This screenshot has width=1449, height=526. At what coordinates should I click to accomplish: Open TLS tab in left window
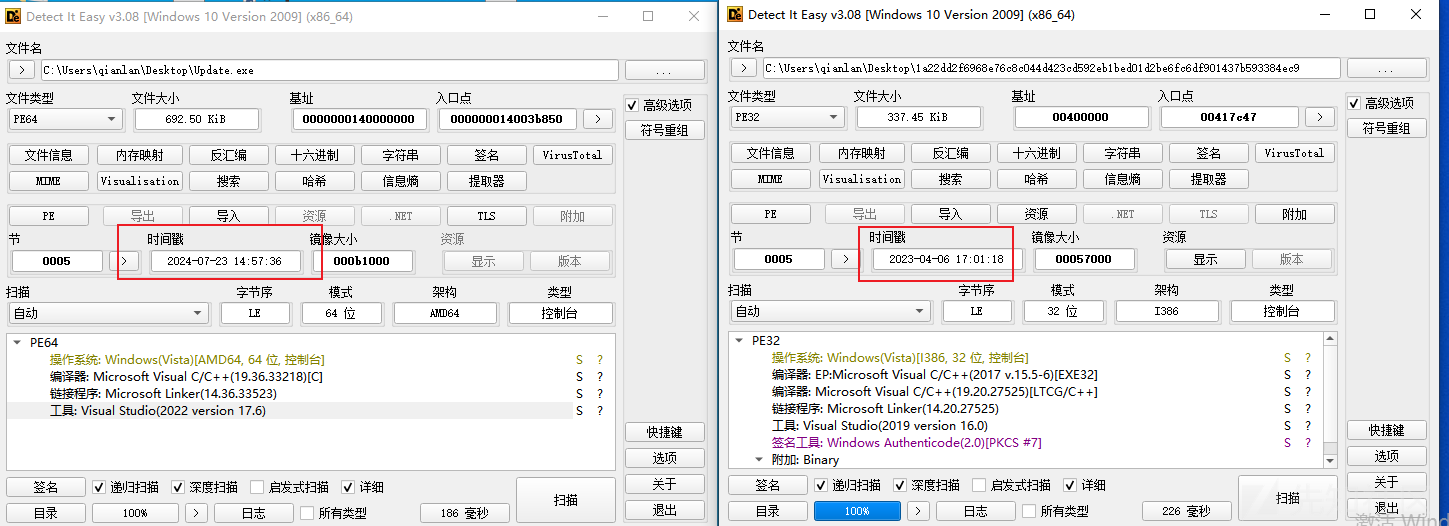coord(487,216)
